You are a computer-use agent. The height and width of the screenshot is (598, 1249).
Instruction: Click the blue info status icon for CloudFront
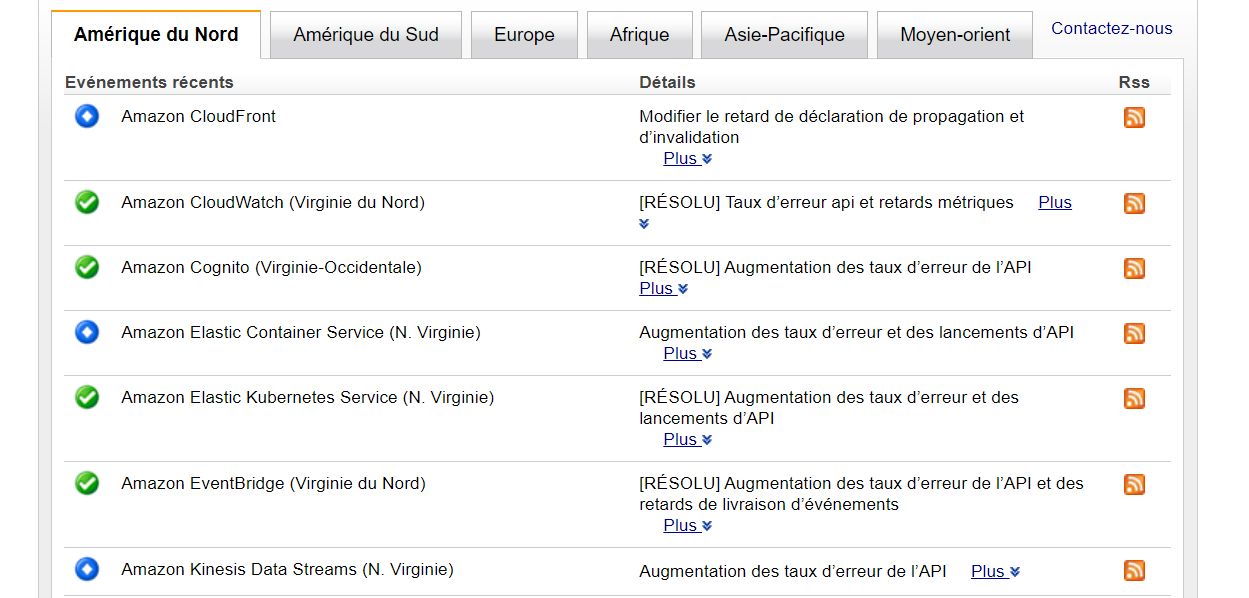point(87,117)
